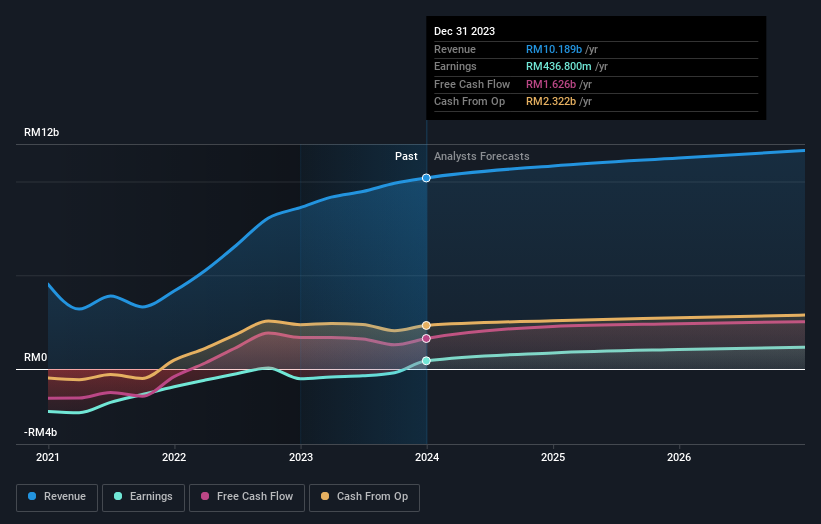This screenshot has width=821, height=524.
Task: Toggle the Earnings legend button
Action: [143, 497]
